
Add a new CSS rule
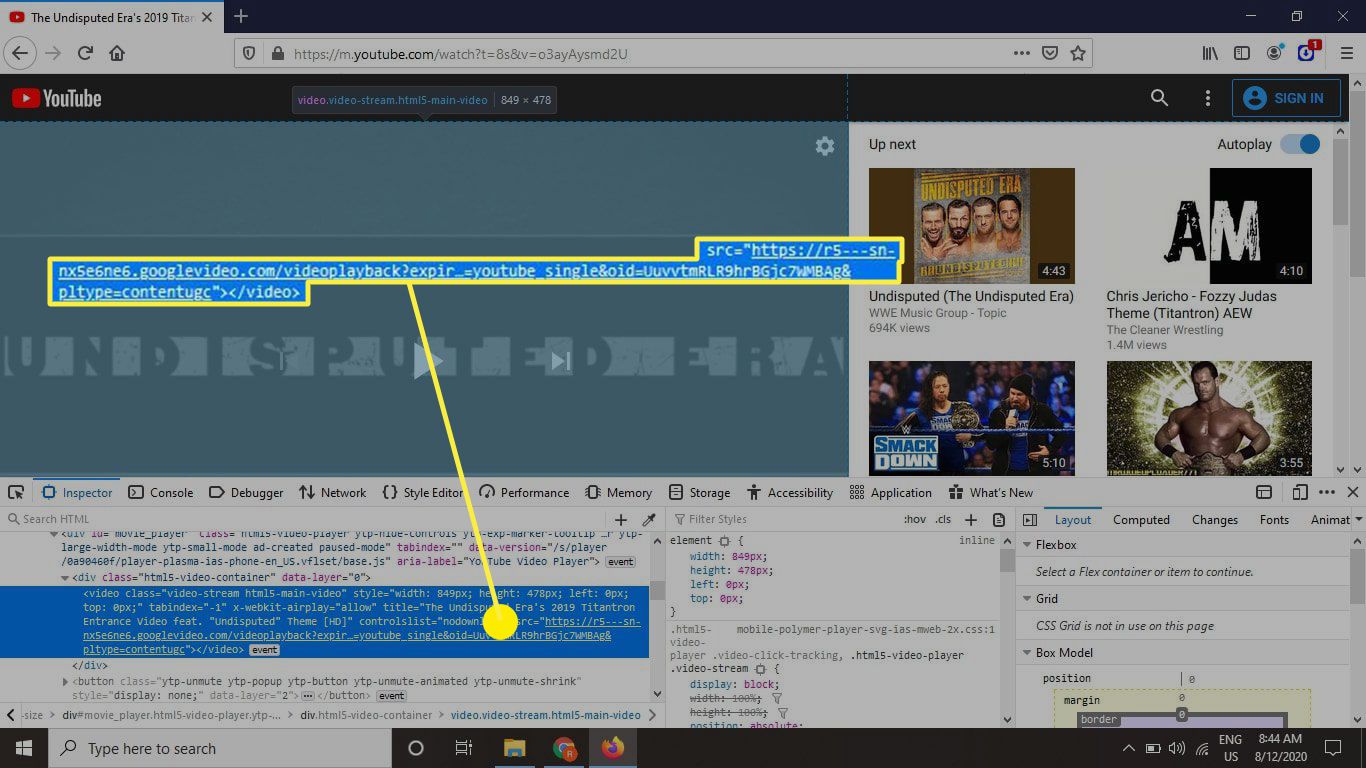coord(970,520)
